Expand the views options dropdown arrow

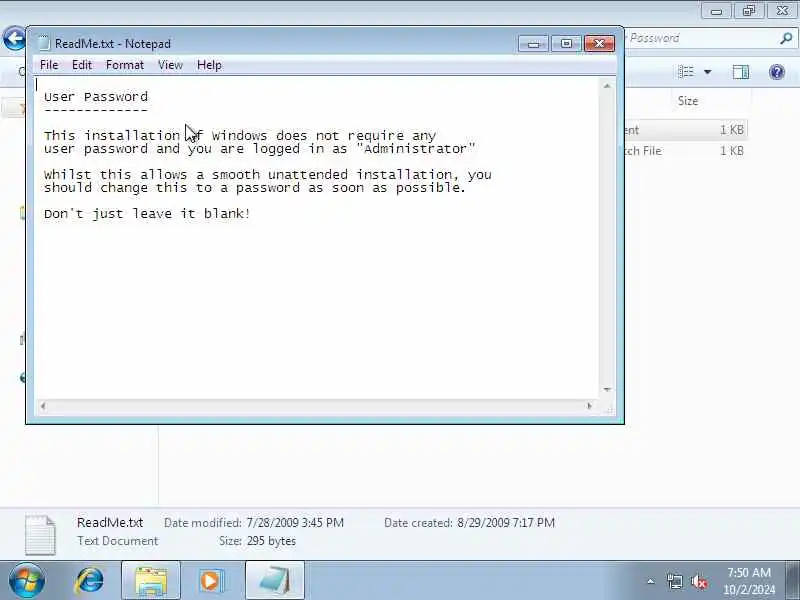708,72
